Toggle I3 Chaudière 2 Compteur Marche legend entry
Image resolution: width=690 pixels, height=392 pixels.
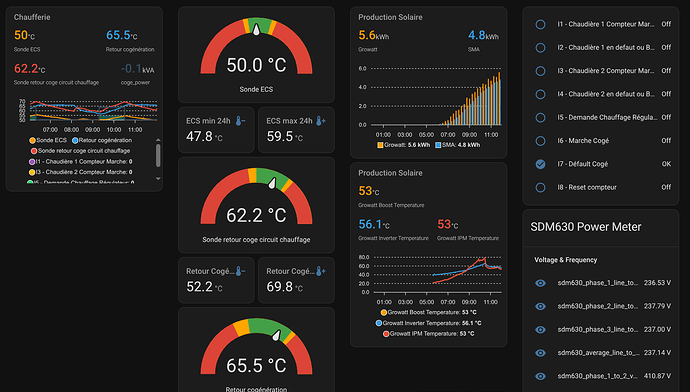(x=81, y=172)
